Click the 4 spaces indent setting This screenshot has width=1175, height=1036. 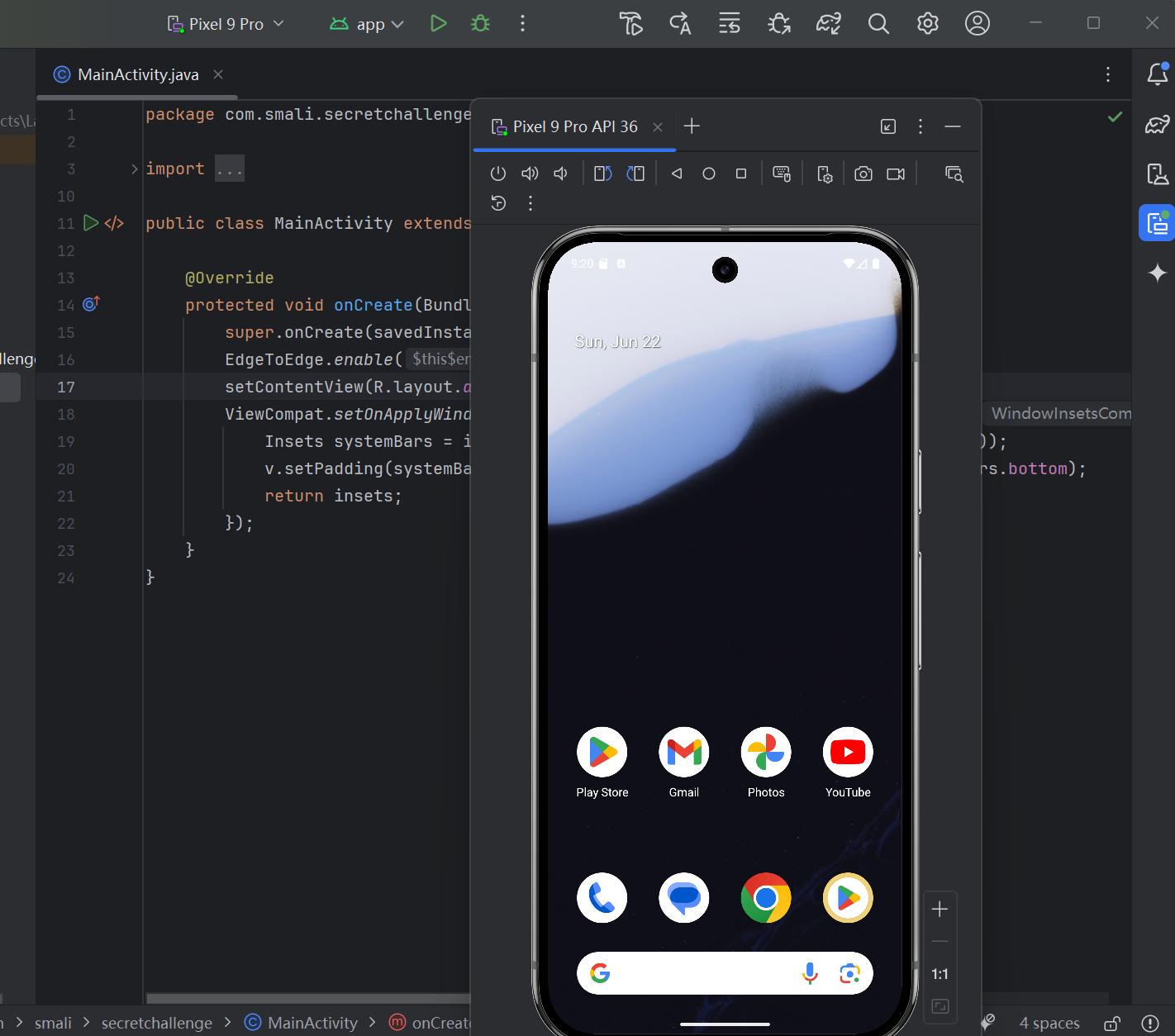pos(1049,1023)
